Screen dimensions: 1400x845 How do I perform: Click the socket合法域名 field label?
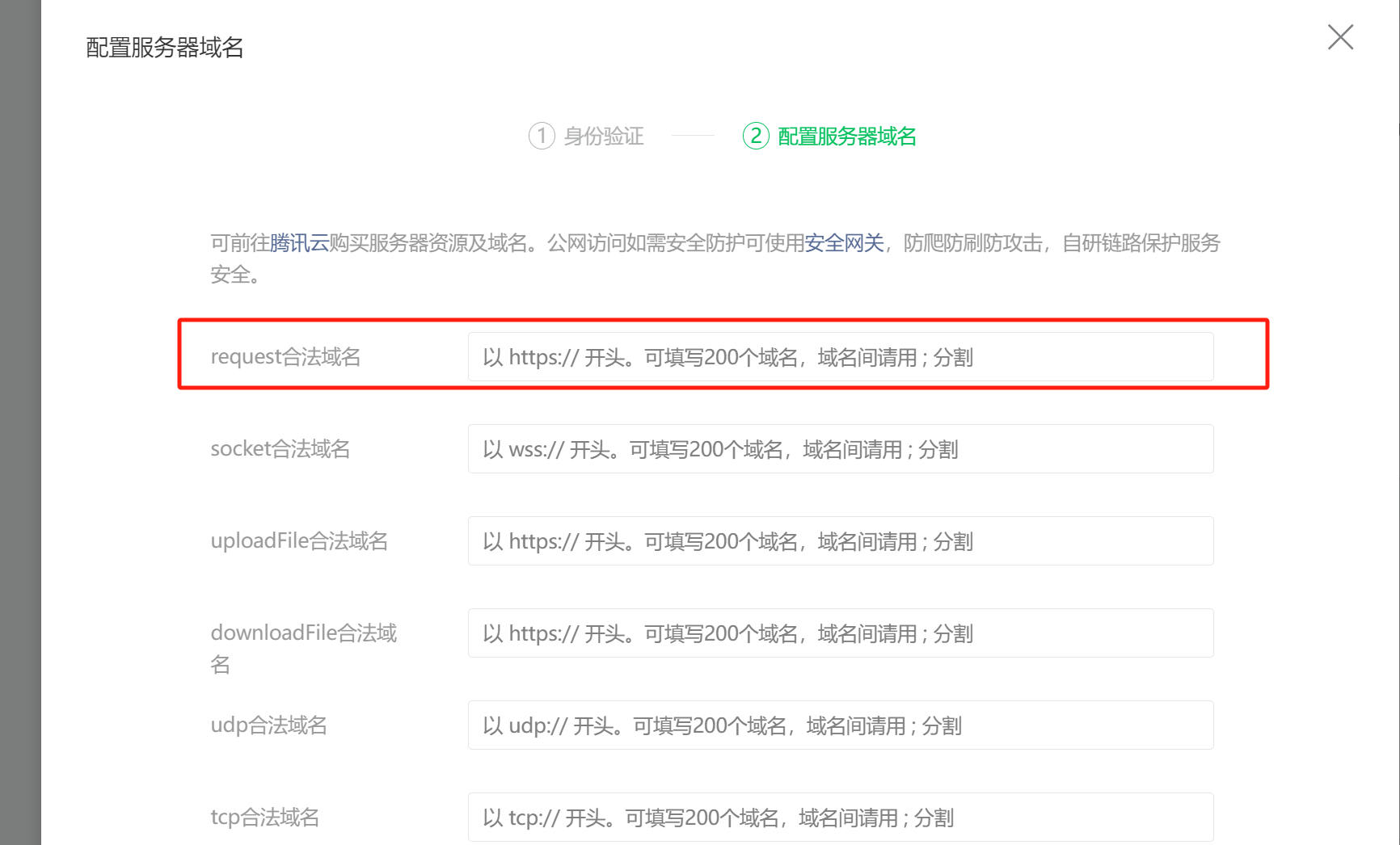click(280, 448)
